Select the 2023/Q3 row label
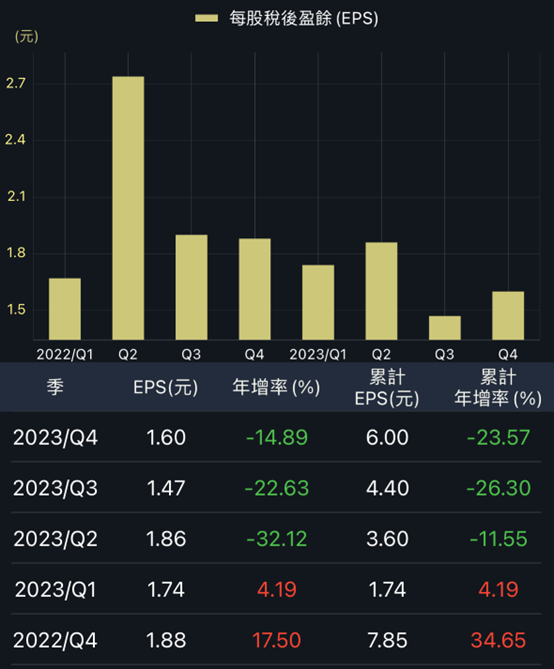The height and width of the screenshot is (669, 554). (x=55, y=488)
